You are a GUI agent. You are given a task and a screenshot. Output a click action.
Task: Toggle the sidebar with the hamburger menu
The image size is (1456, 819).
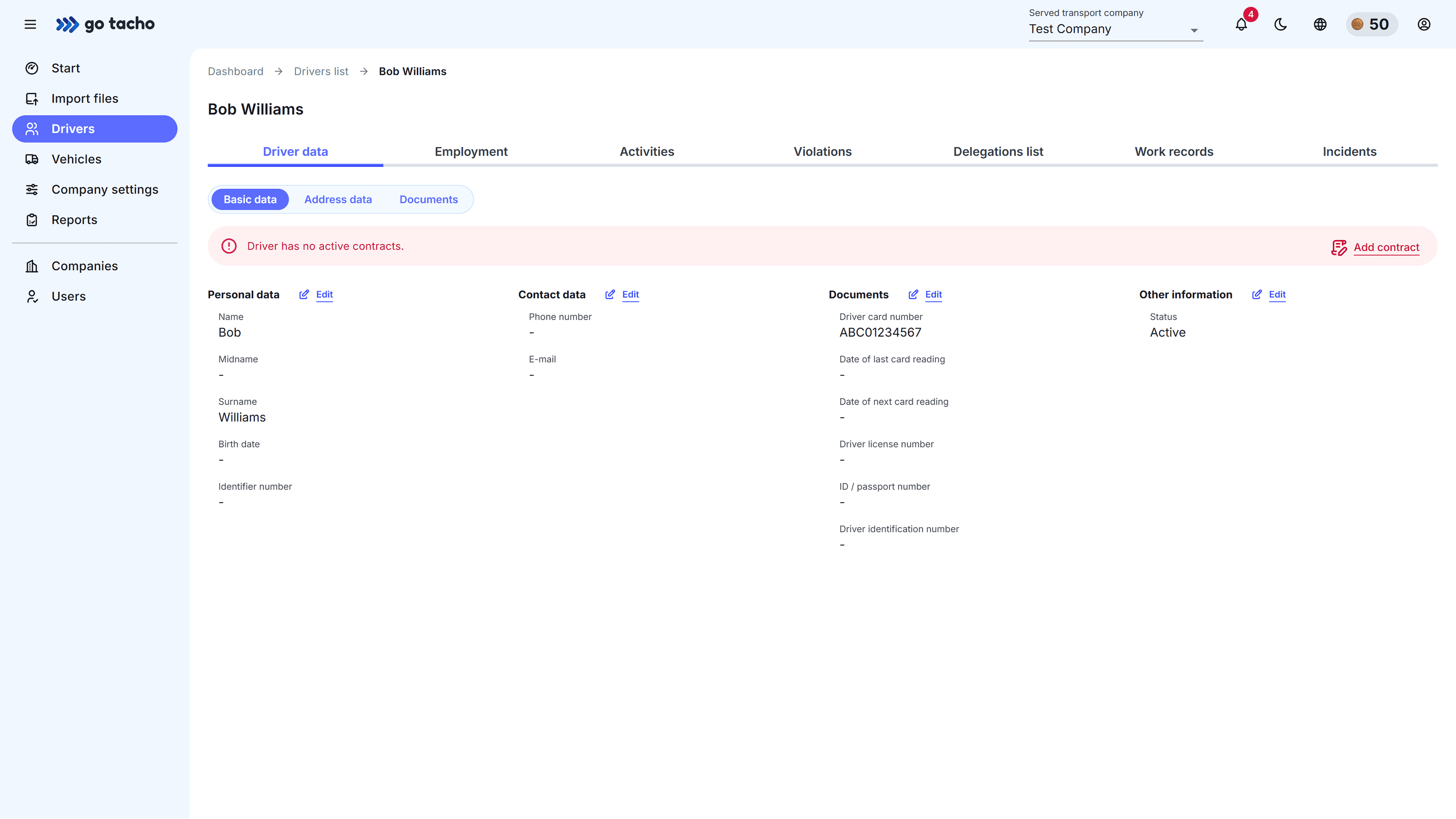pos(30,24)
